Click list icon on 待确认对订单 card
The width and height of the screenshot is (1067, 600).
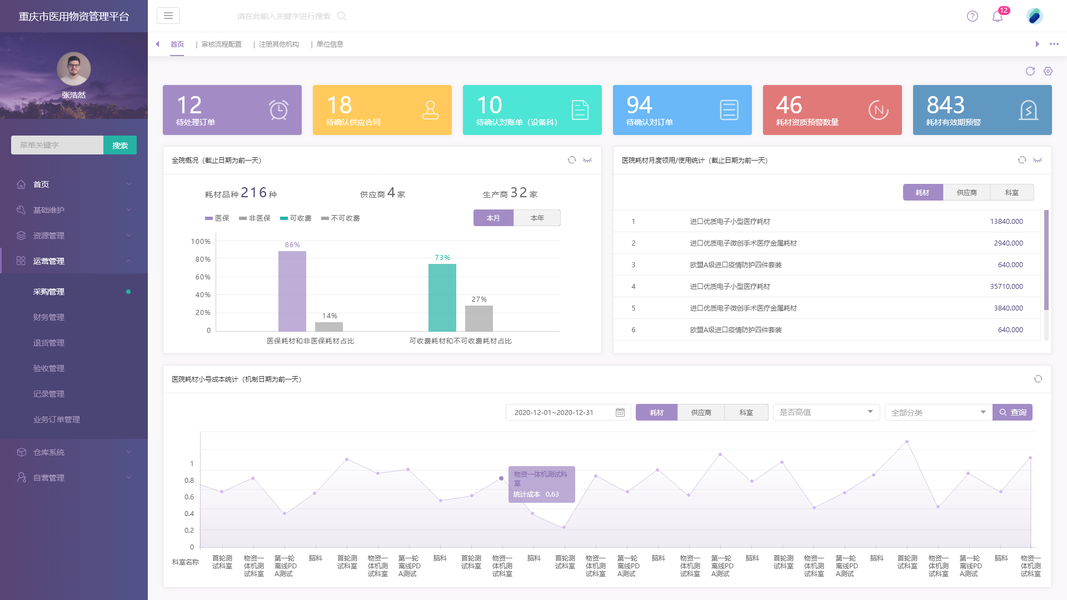click(x=729, y=110)
